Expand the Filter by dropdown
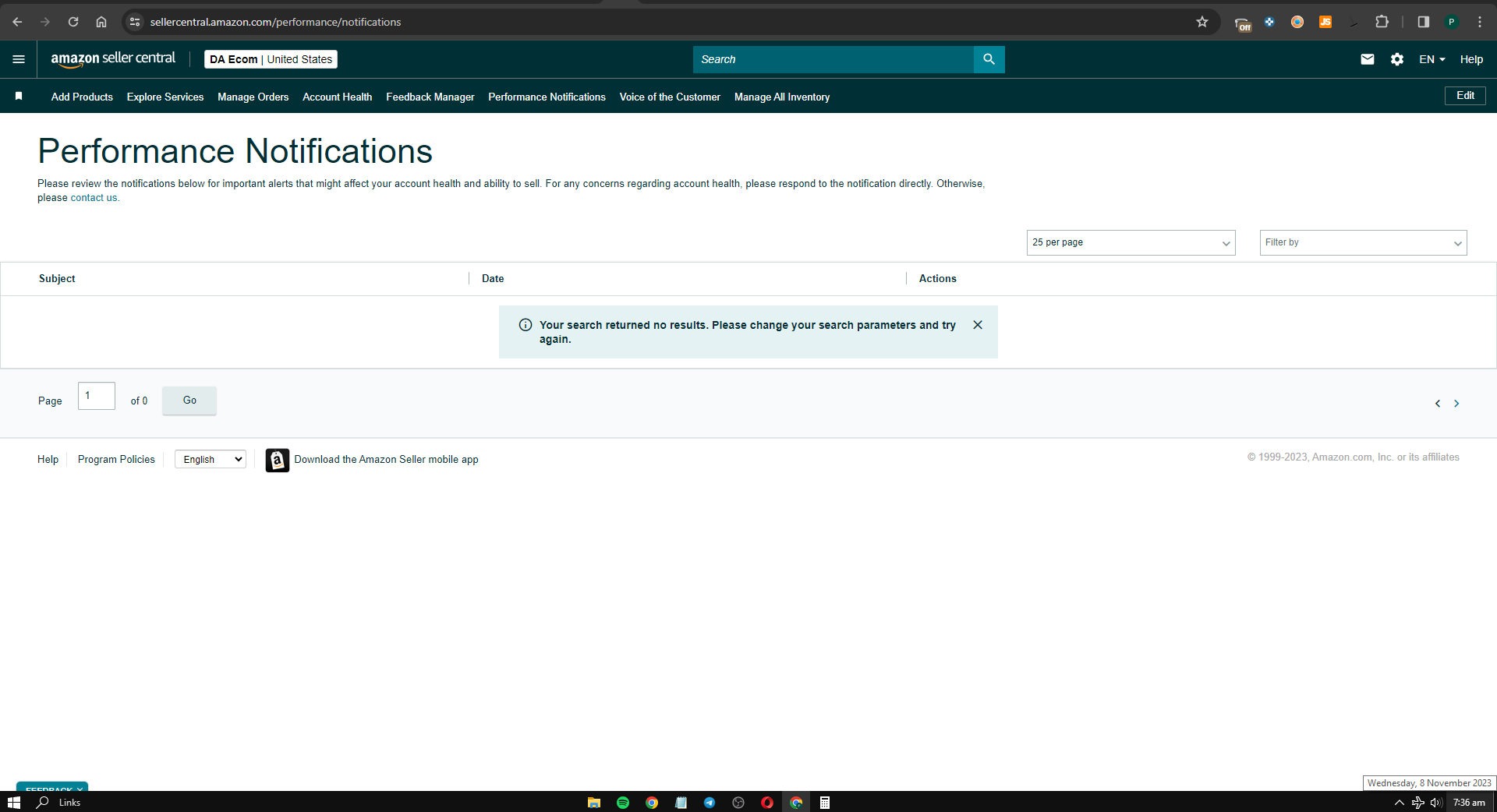Screen dimensions: 1497x812 click(1363, 242)
